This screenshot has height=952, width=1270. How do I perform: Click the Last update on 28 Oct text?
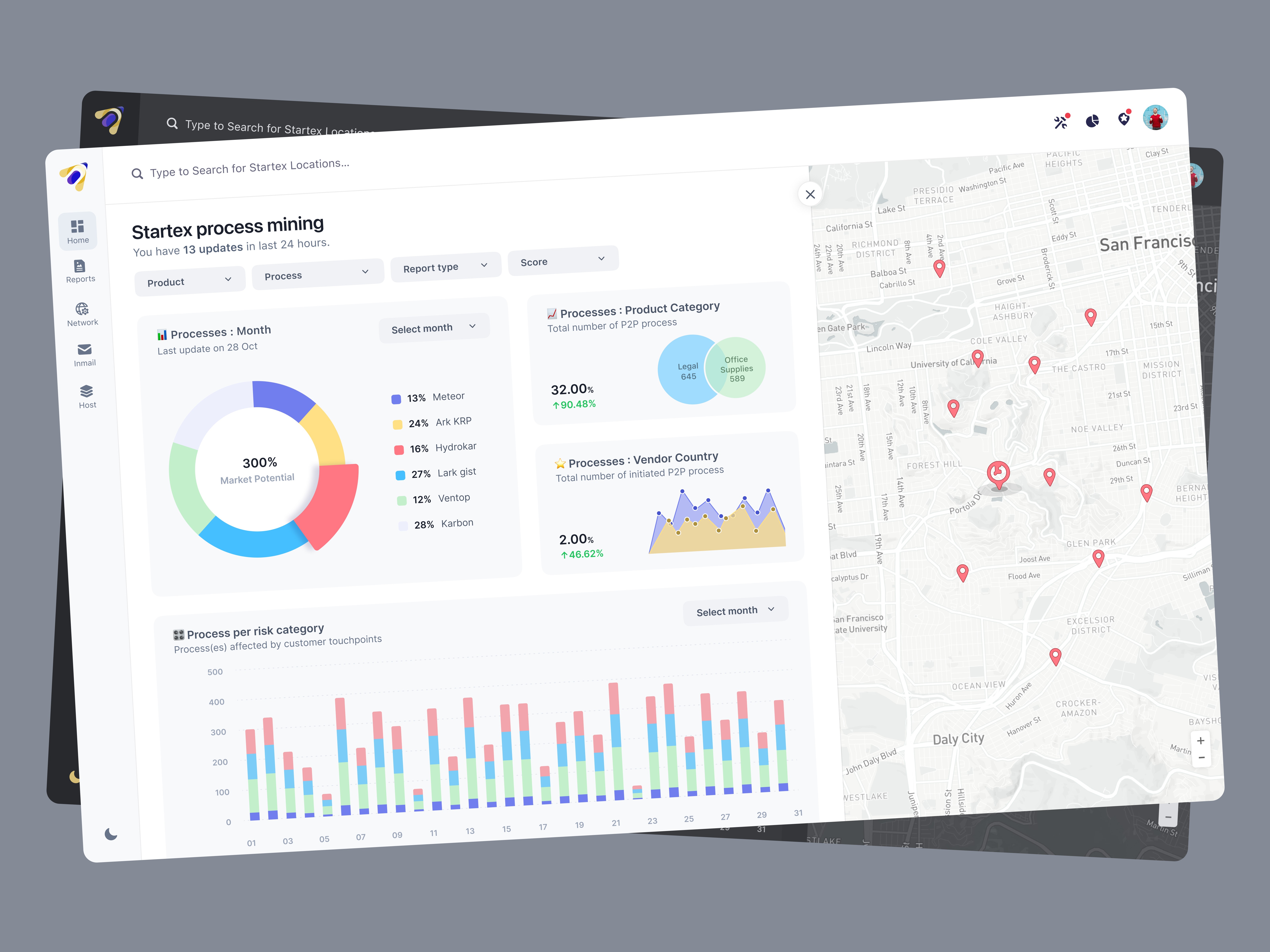click(207, 348)
